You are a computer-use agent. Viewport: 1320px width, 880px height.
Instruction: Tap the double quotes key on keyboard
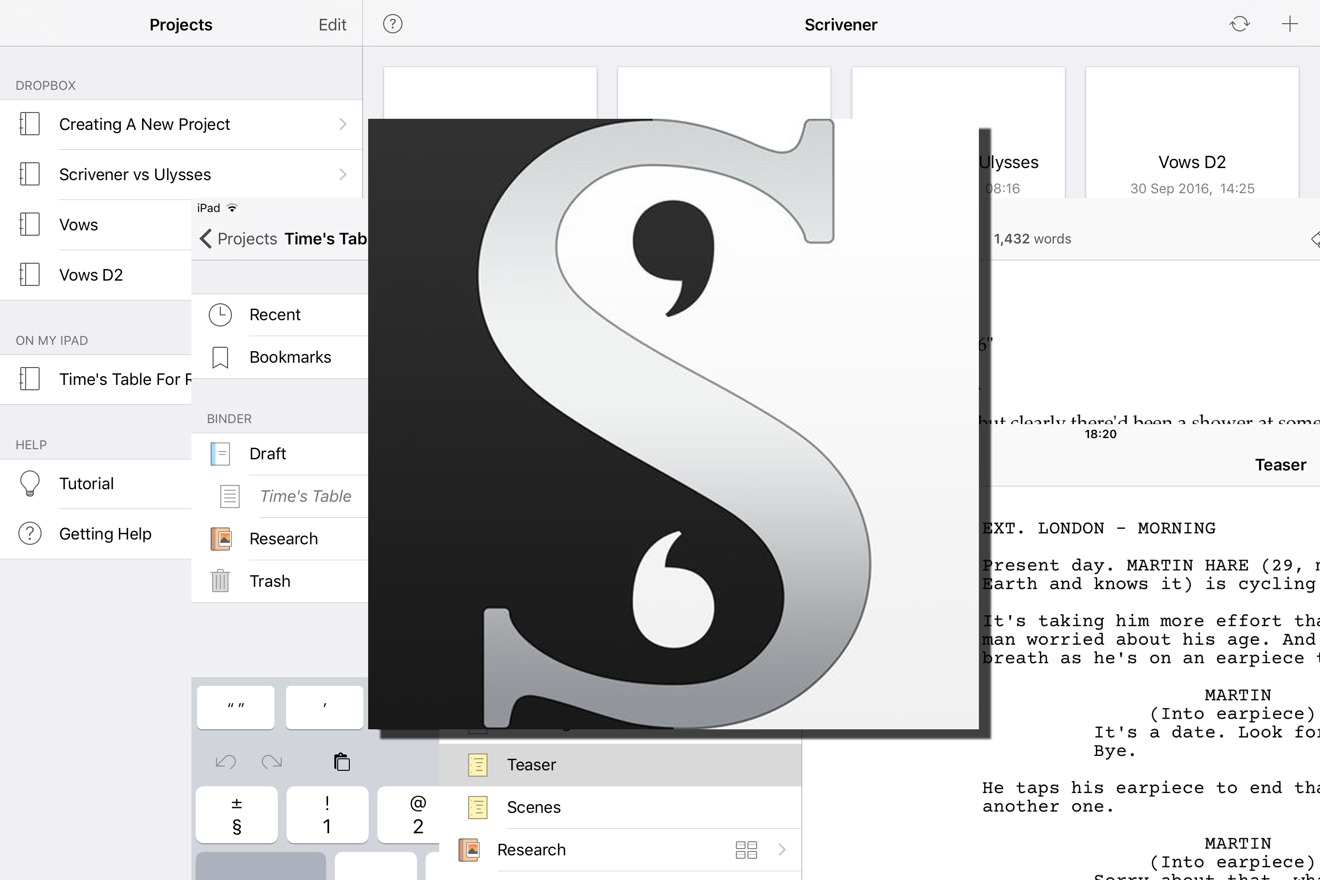236,707
